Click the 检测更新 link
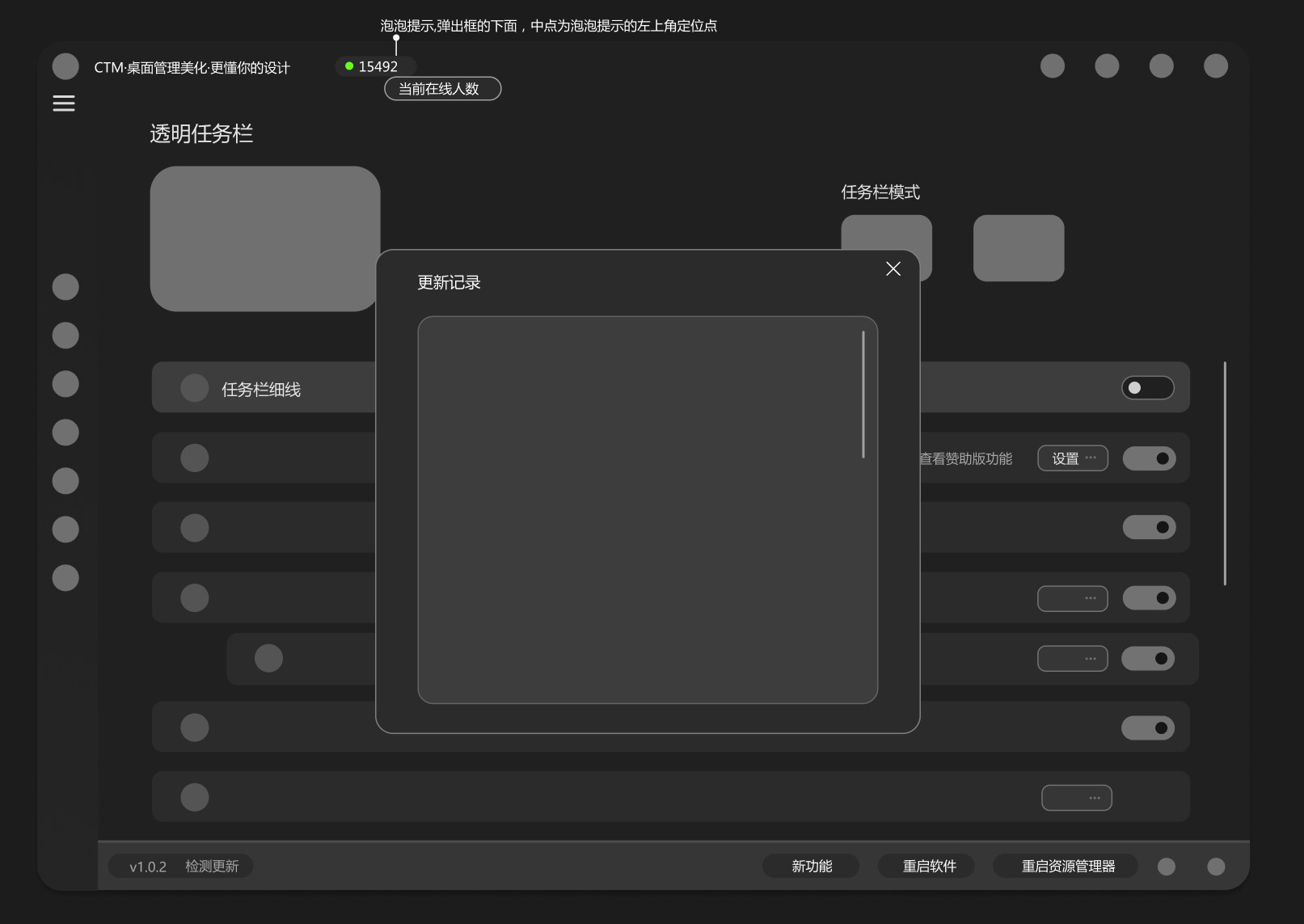This screenshot has width=1304, height=924. [x=212, y=867]
